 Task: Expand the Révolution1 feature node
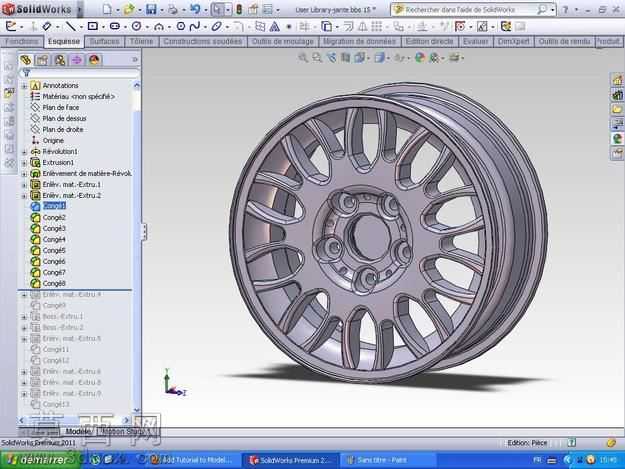coord(24,152)
